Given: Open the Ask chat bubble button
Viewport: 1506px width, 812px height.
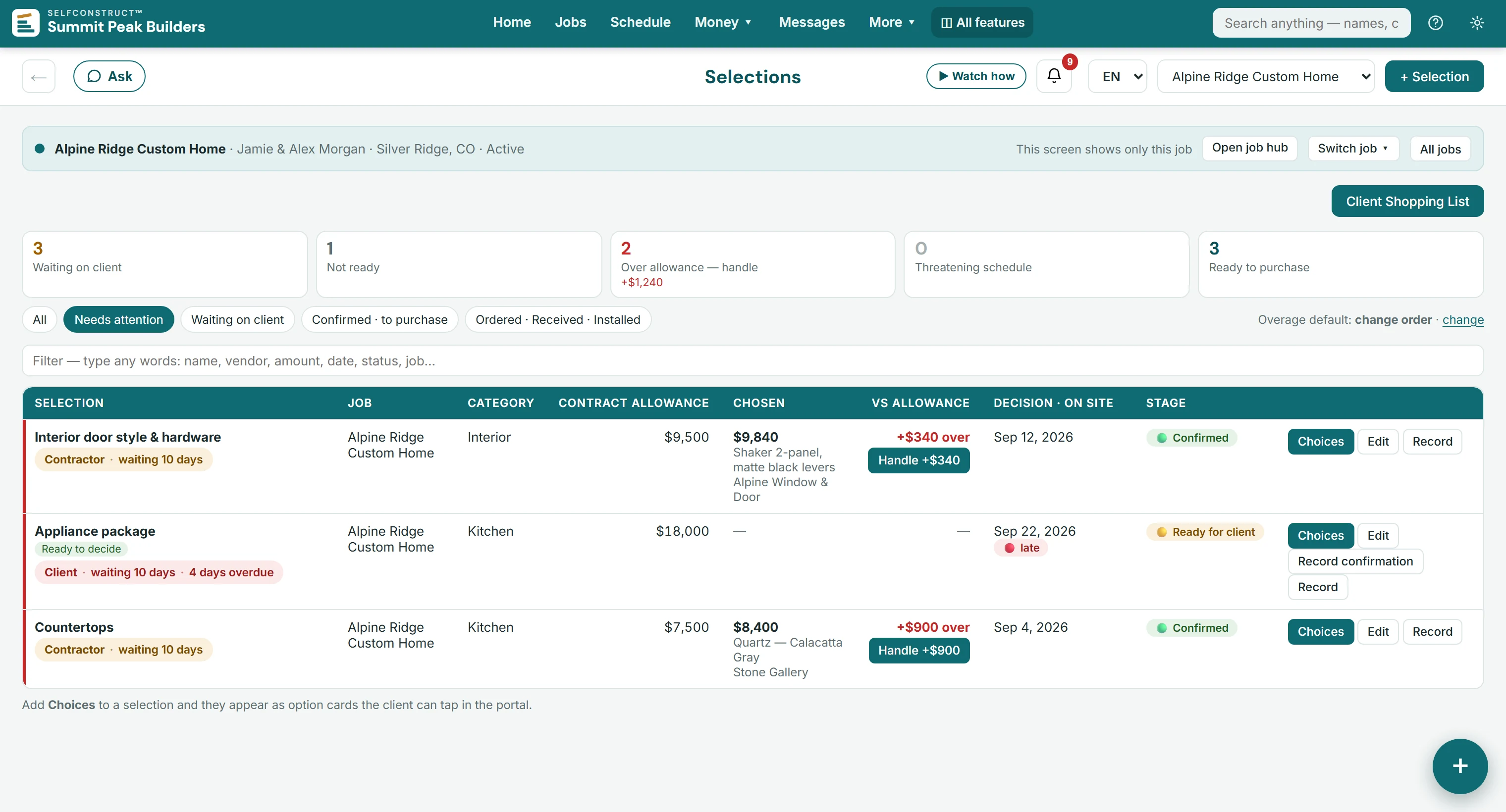Looking at the screenshot, I should coord(109,77).
